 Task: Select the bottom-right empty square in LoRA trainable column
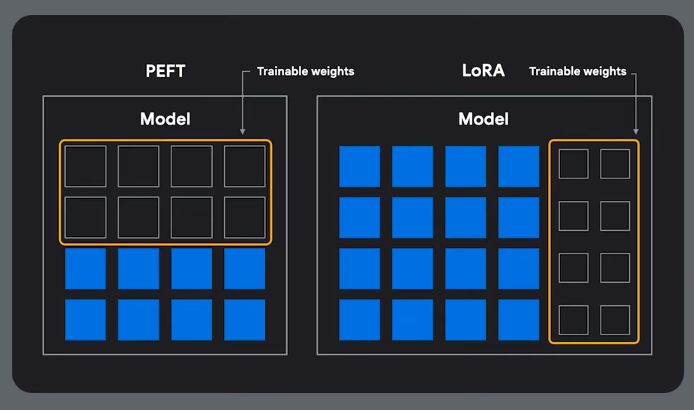point(615,320)
